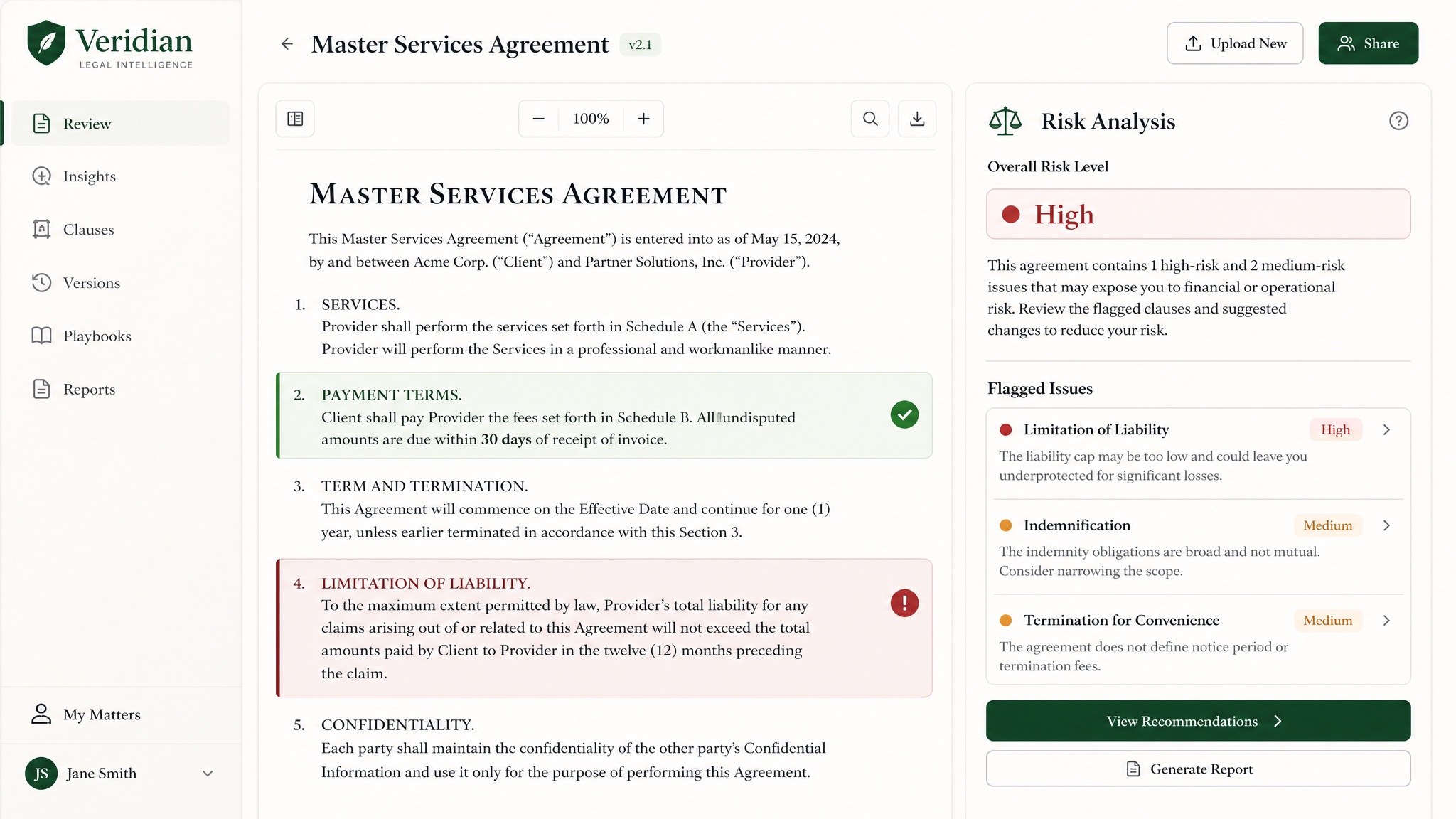Click red alert icon on Limitation clause

click(904, 603)
